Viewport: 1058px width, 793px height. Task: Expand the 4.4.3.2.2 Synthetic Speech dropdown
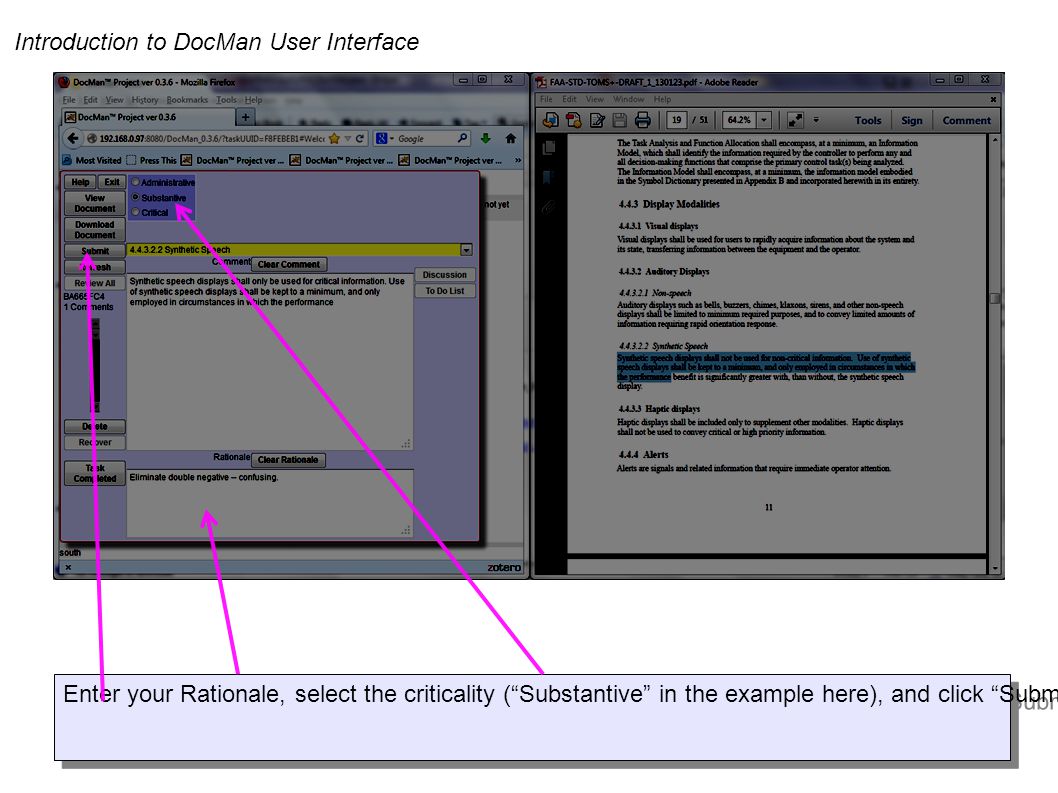point(466,250)
